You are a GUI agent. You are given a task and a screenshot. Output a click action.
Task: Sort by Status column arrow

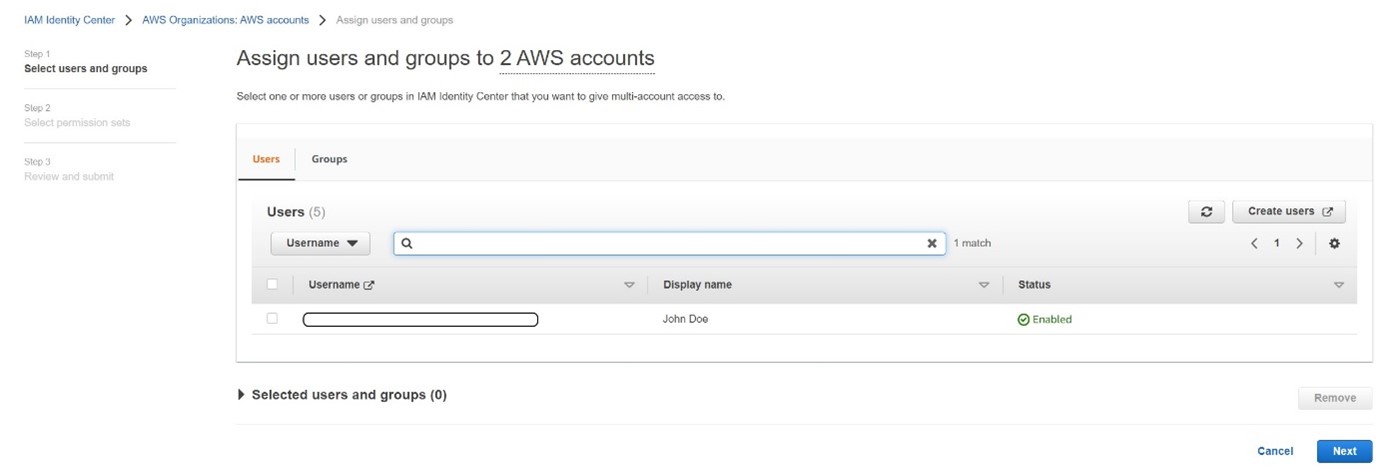(x=1339, y=285)
